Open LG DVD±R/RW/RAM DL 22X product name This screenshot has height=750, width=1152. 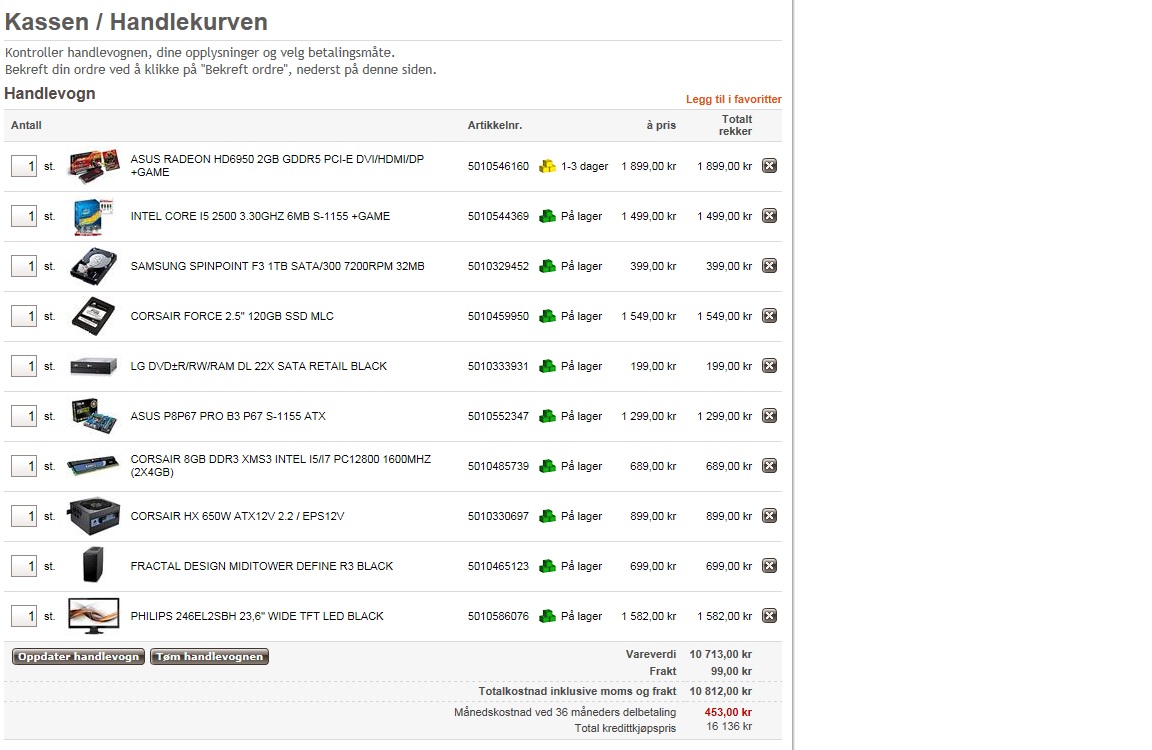tap(259, 366)
